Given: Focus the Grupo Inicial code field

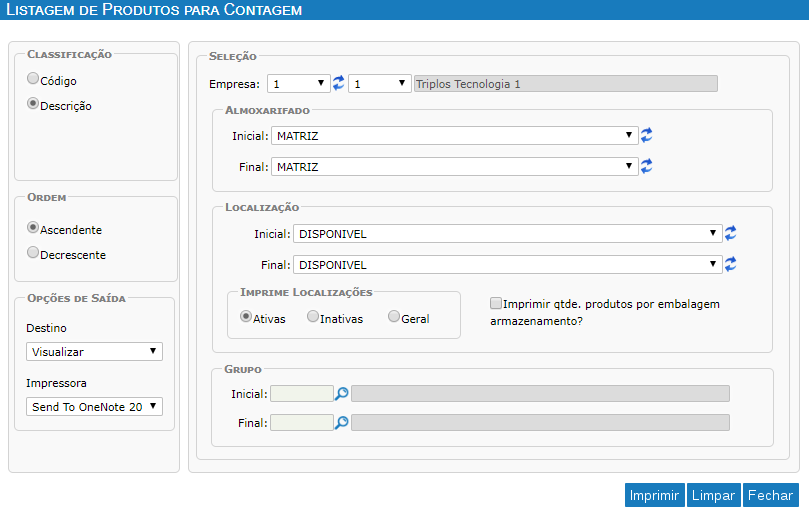Looking at the screenshot, I should (x=302, y=394).
